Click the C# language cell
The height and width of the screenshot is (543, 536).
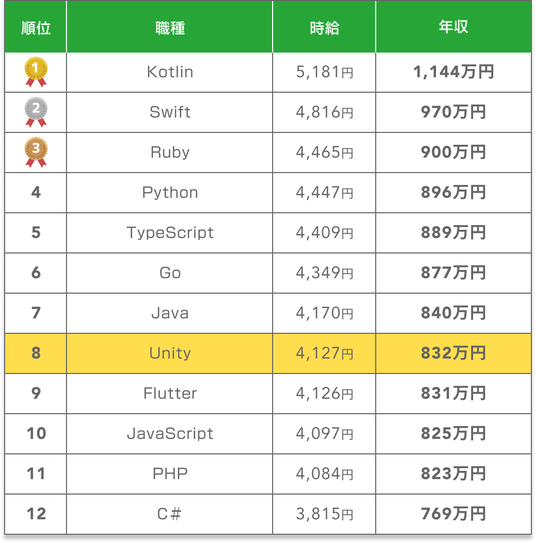point(169,514)
